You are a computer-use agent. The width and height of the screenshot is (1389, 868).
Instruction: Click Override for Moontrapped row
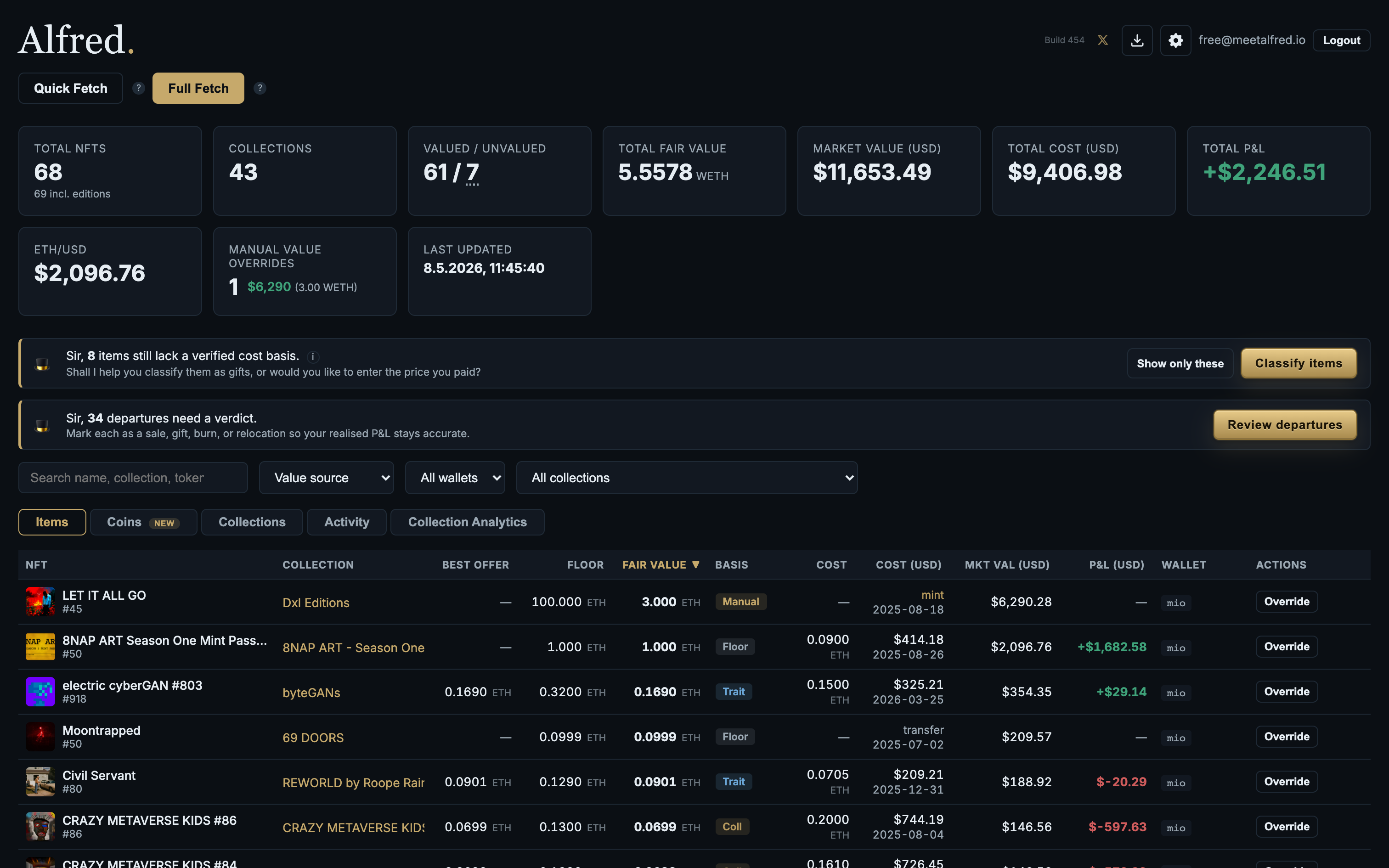[1286, 737]
